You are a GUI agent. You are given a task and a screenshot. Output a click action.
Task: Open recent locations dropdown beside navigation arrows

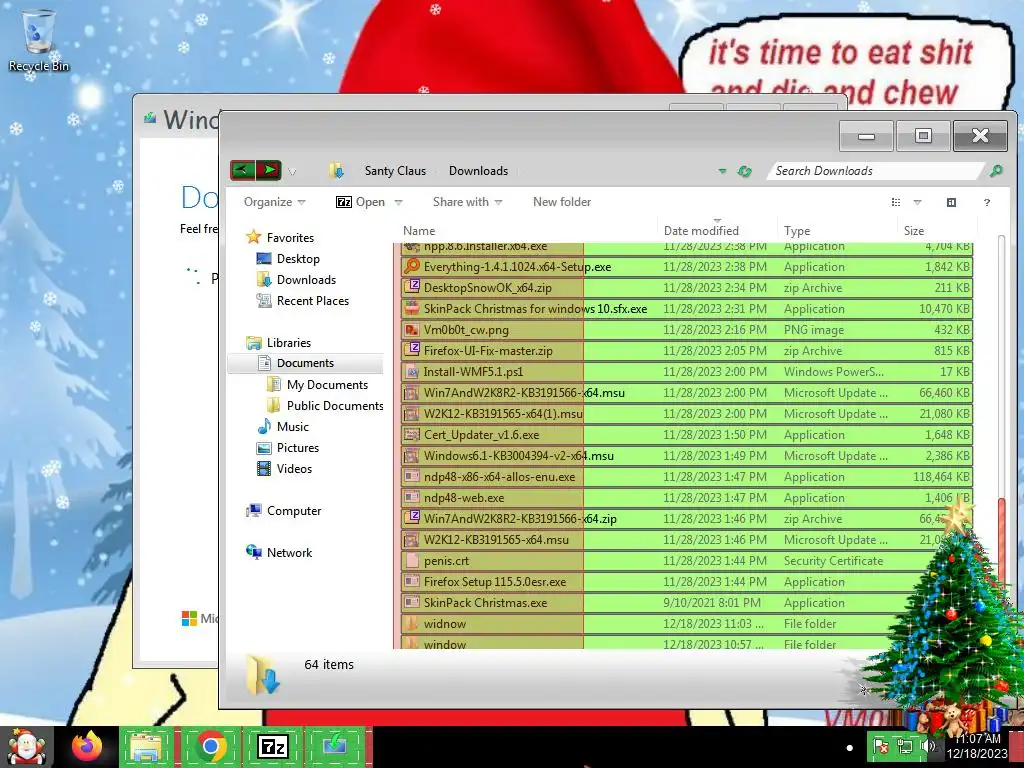click(292, 172)
